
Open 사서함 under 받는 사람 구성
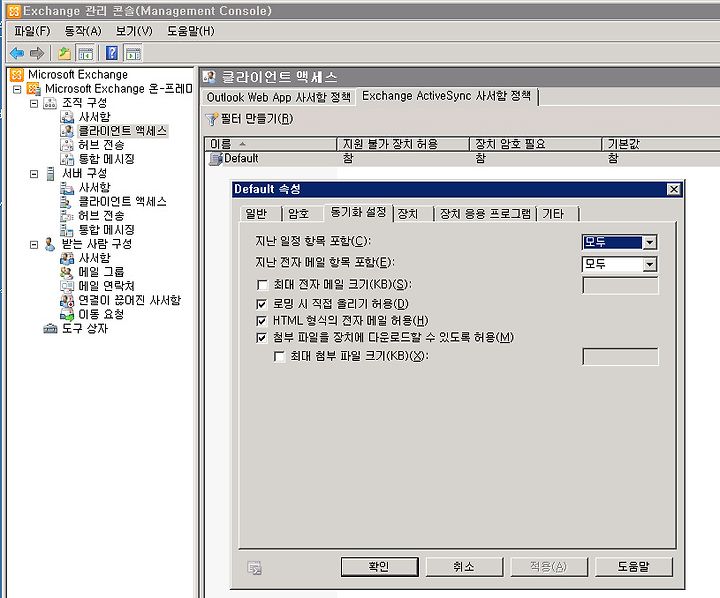[x=95, y=258]
